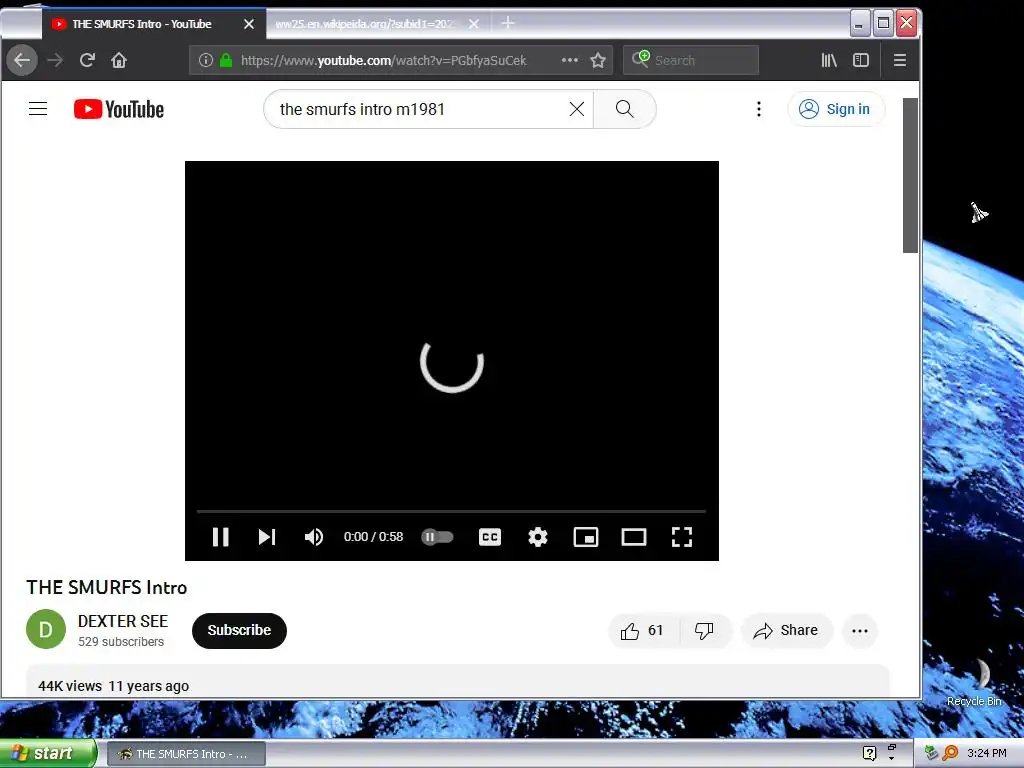Open YouTube settings three-dot menu
The width and height of the screenshot is (1024, 768).
click(x=758, y=109)
